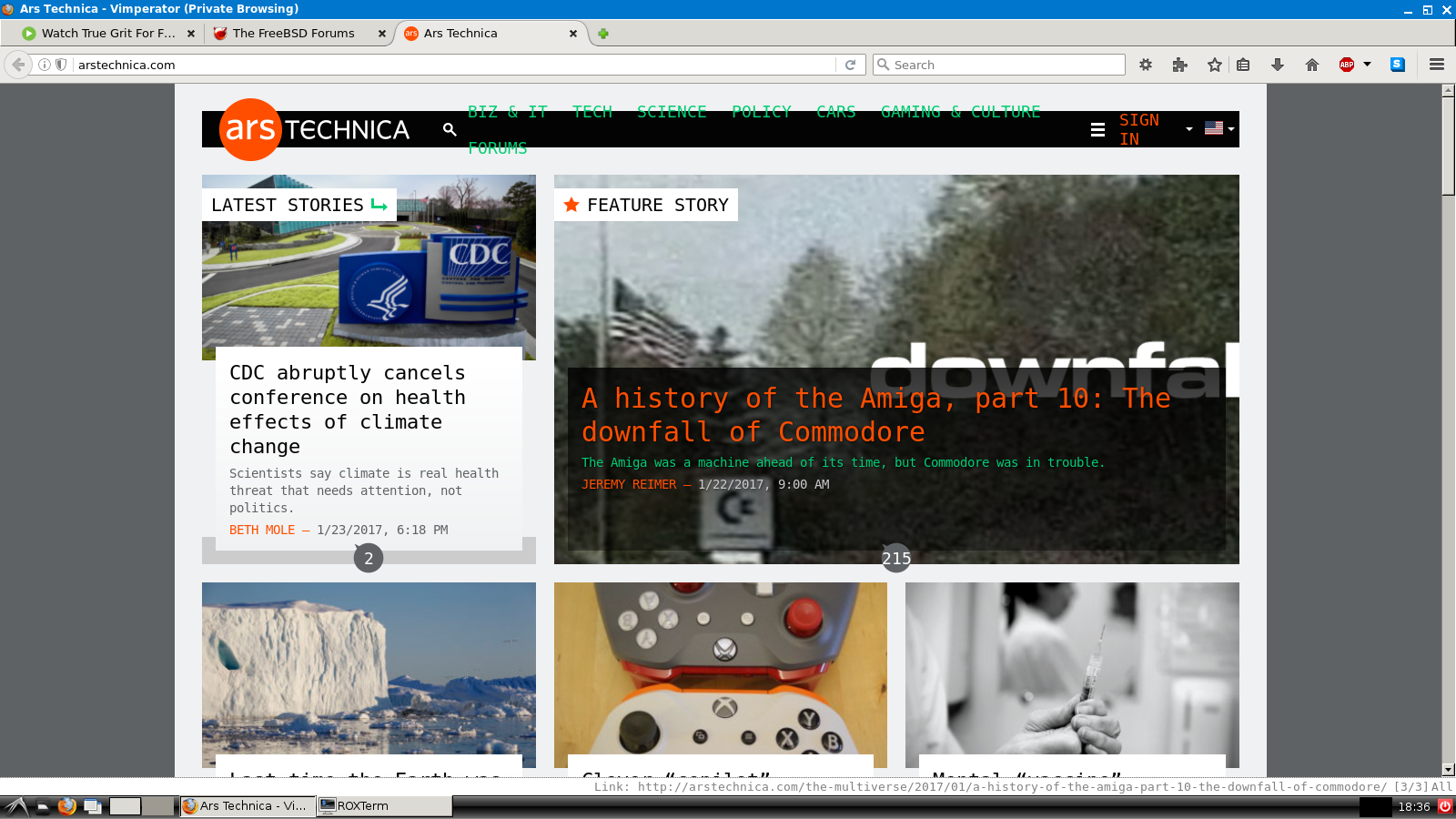This screenshot has width=1456, height=819.
Task: Click the LATEST STORIES label
Action: [299, 205]
